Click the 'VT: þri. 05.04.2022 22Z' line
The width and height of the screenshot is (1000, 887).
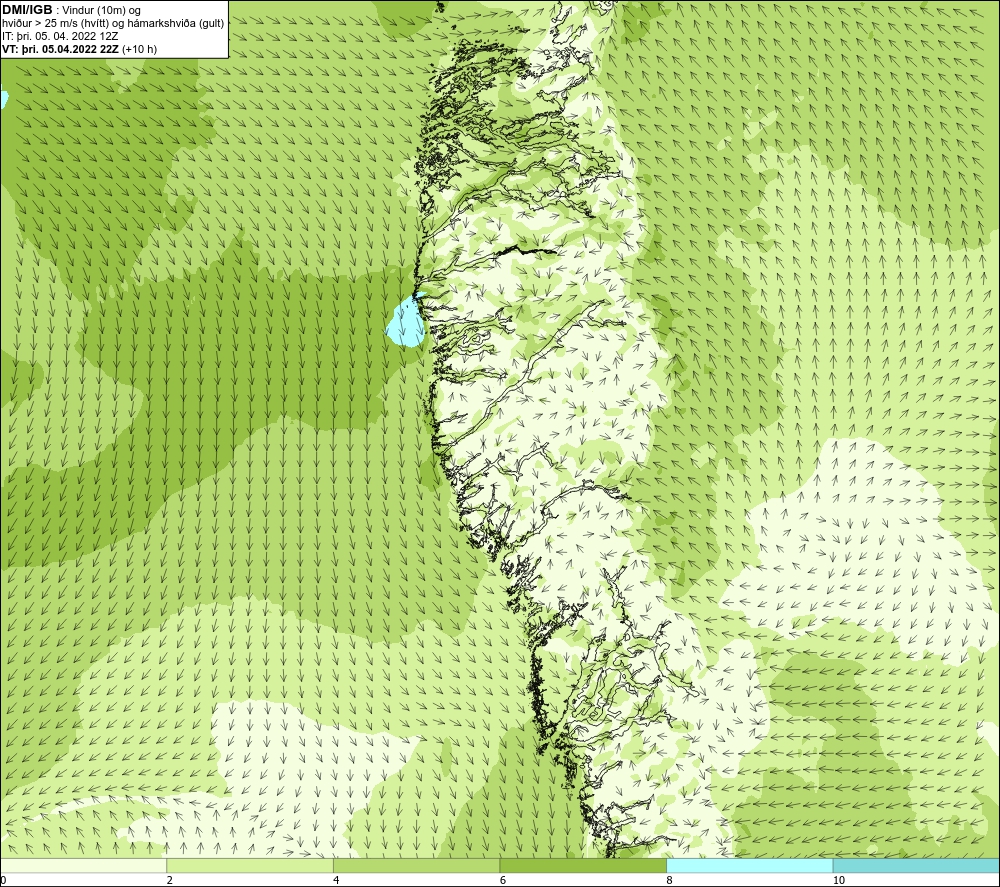[x=79, y=49]
